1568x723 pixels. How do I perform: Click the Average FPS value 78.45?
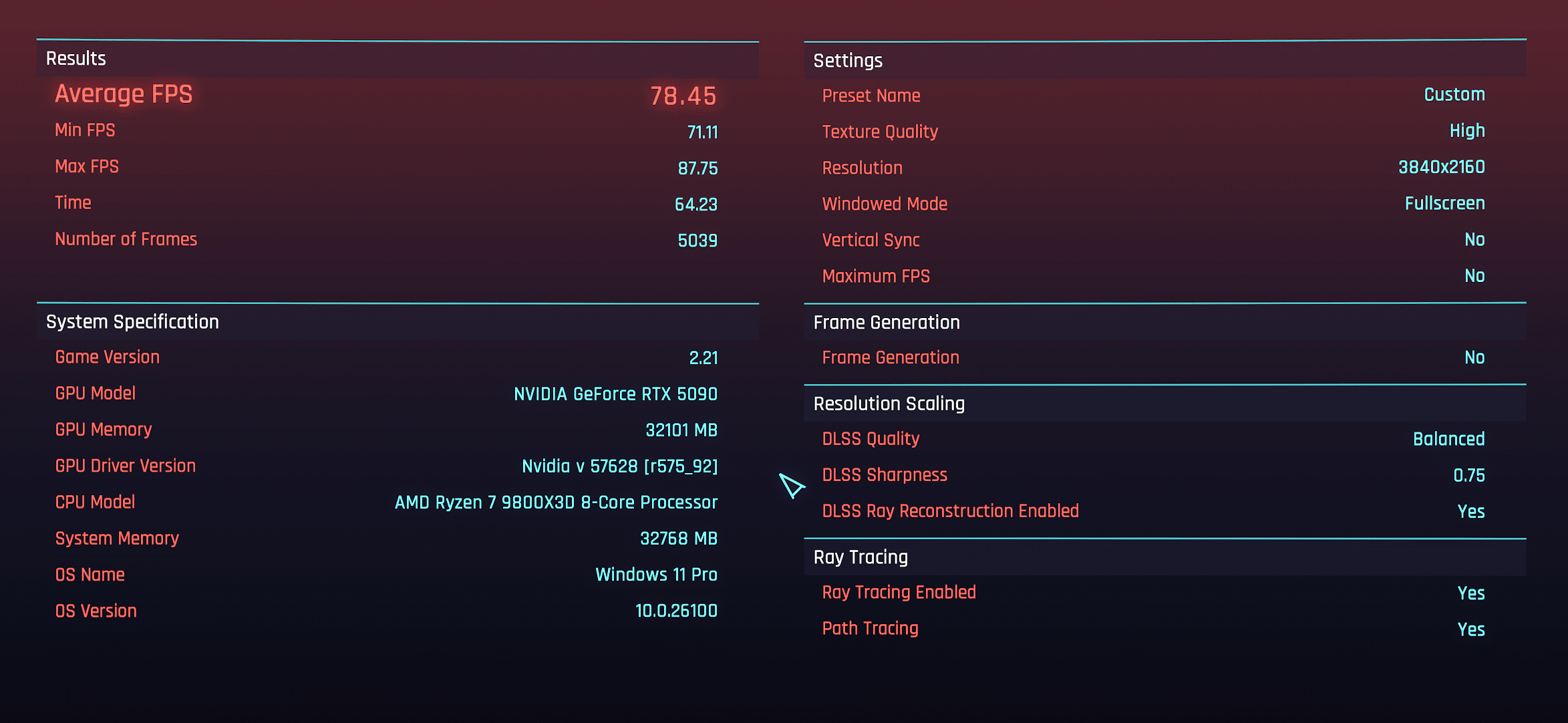click(683, 96)
